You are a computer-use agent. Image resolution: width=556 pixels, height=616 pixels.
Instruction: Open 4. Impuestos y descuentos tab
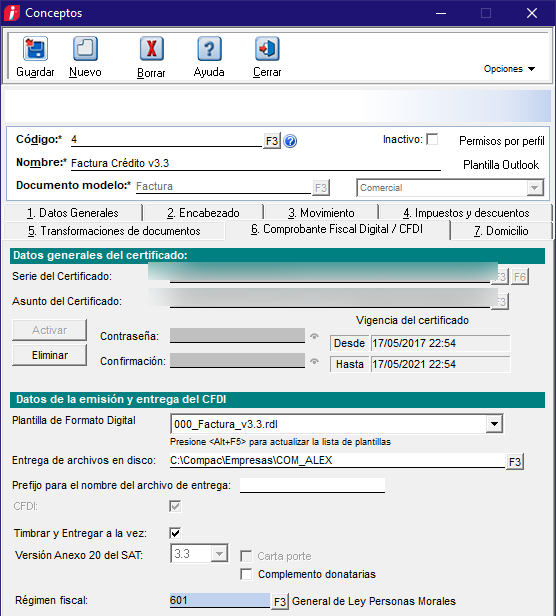tap(466, 213)
